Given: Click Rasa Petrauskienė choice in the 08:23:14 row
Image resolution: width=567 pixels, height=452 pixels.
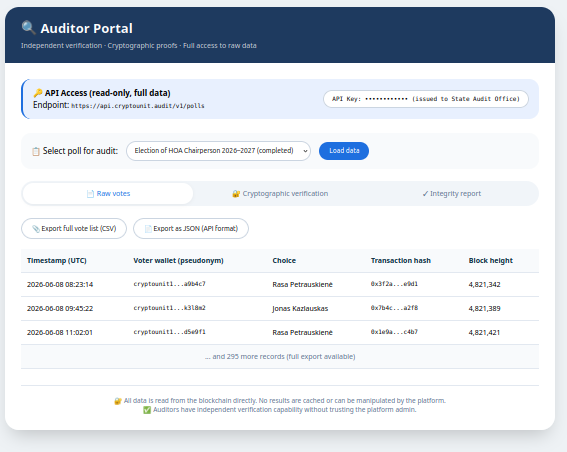Looking at the screenshot, I should (x=302, y=285).
